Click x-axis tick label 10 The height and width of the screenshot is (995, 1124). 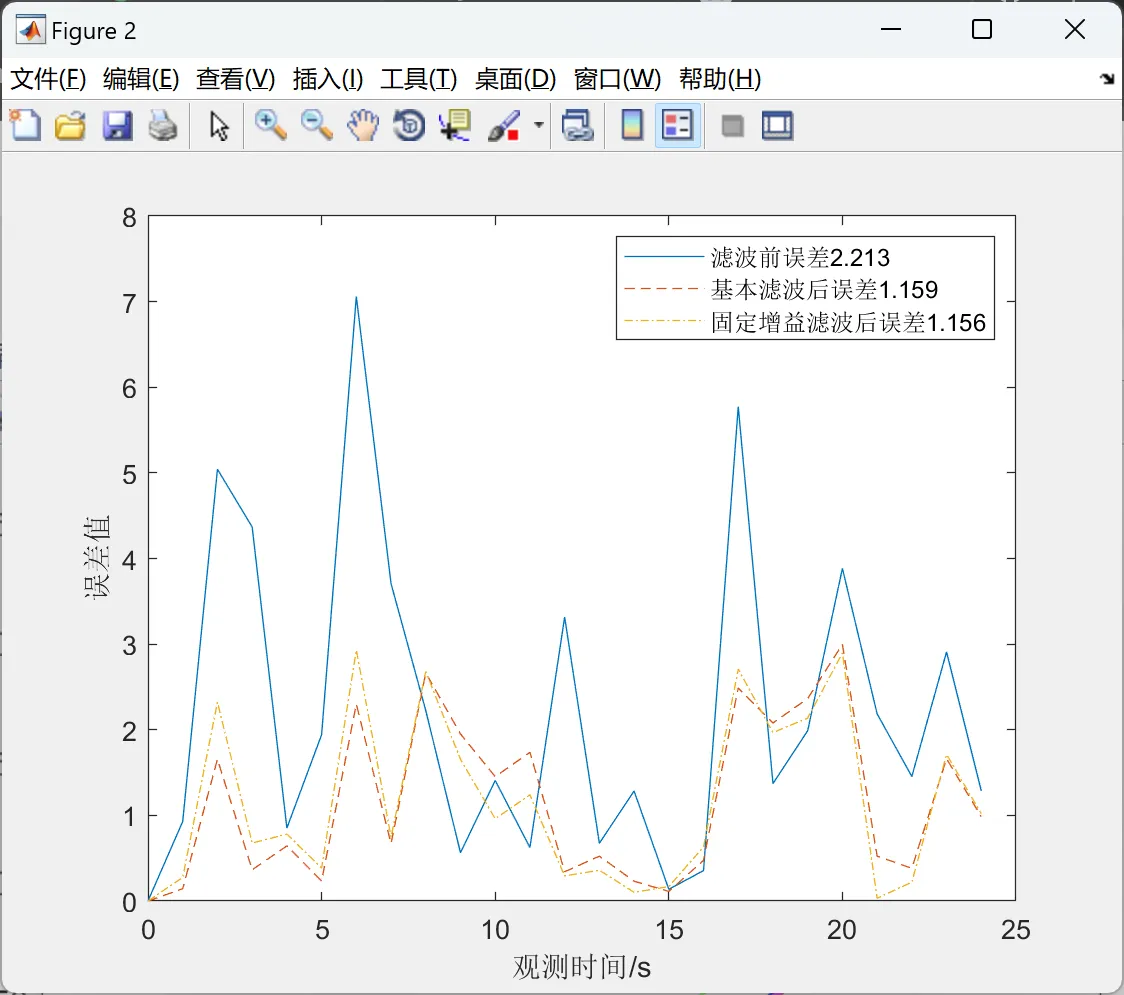point(495,930)
